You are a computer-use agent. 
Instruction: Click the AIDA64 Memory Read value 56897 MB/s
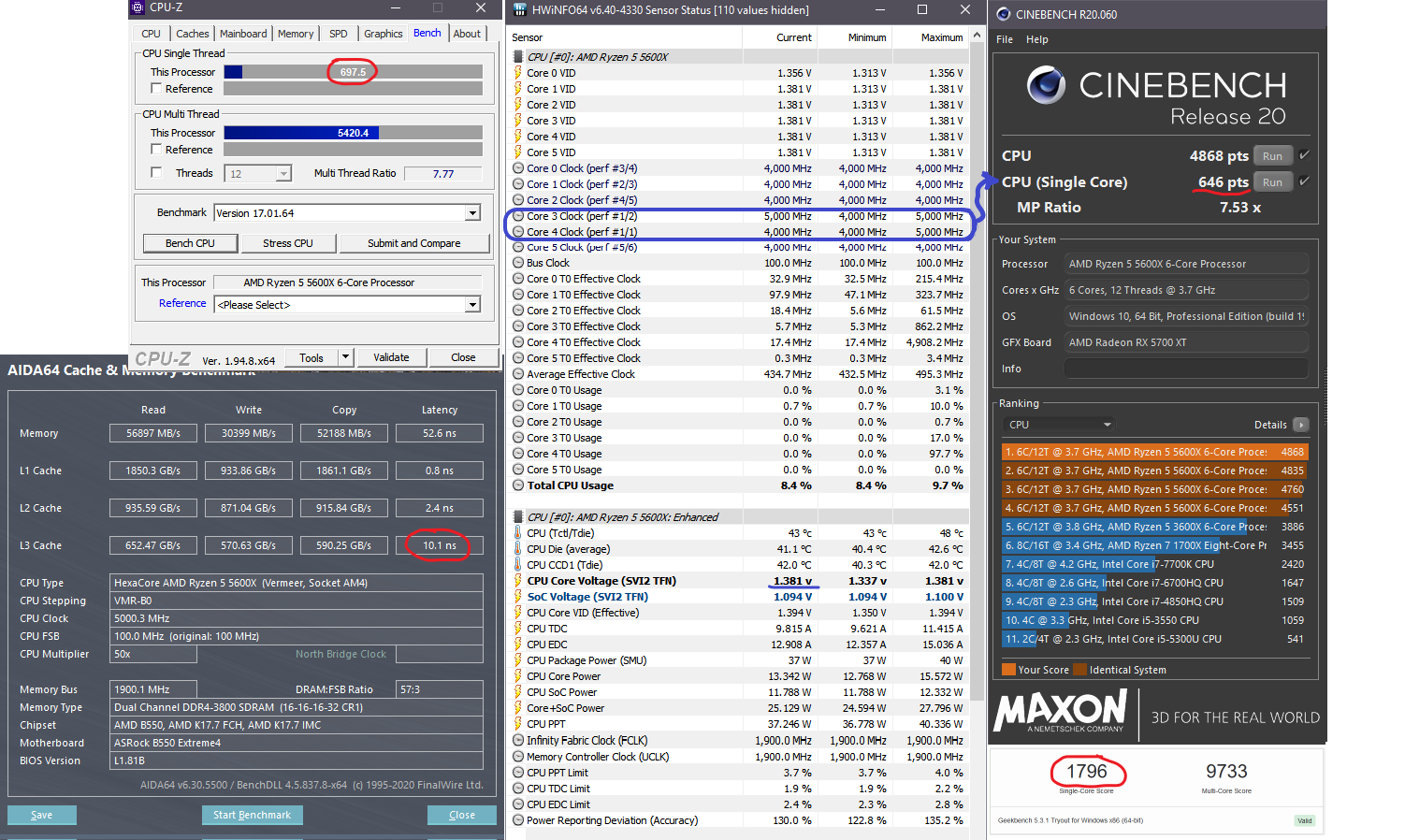pos(153,433)
